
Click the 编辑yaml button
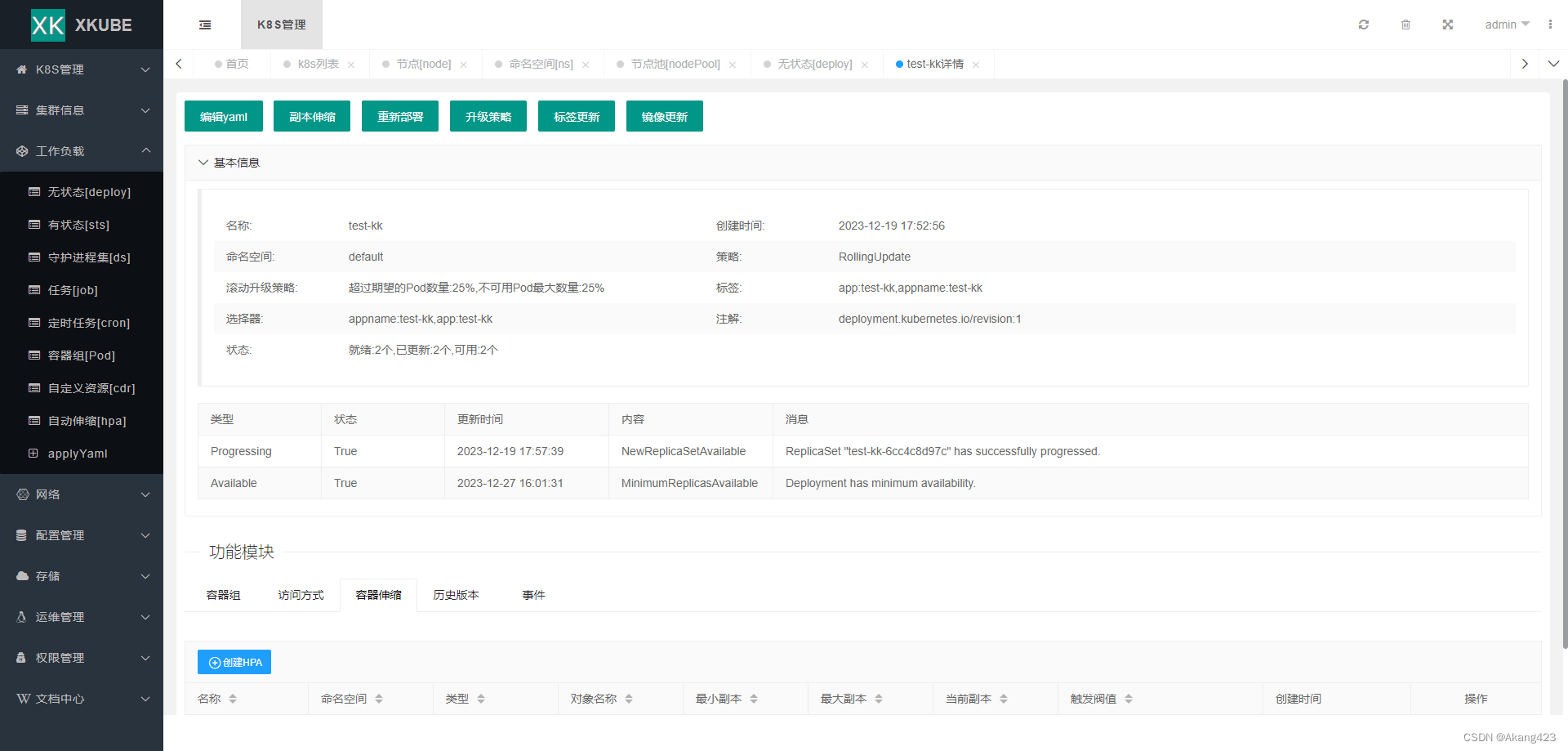click(224, 116)
